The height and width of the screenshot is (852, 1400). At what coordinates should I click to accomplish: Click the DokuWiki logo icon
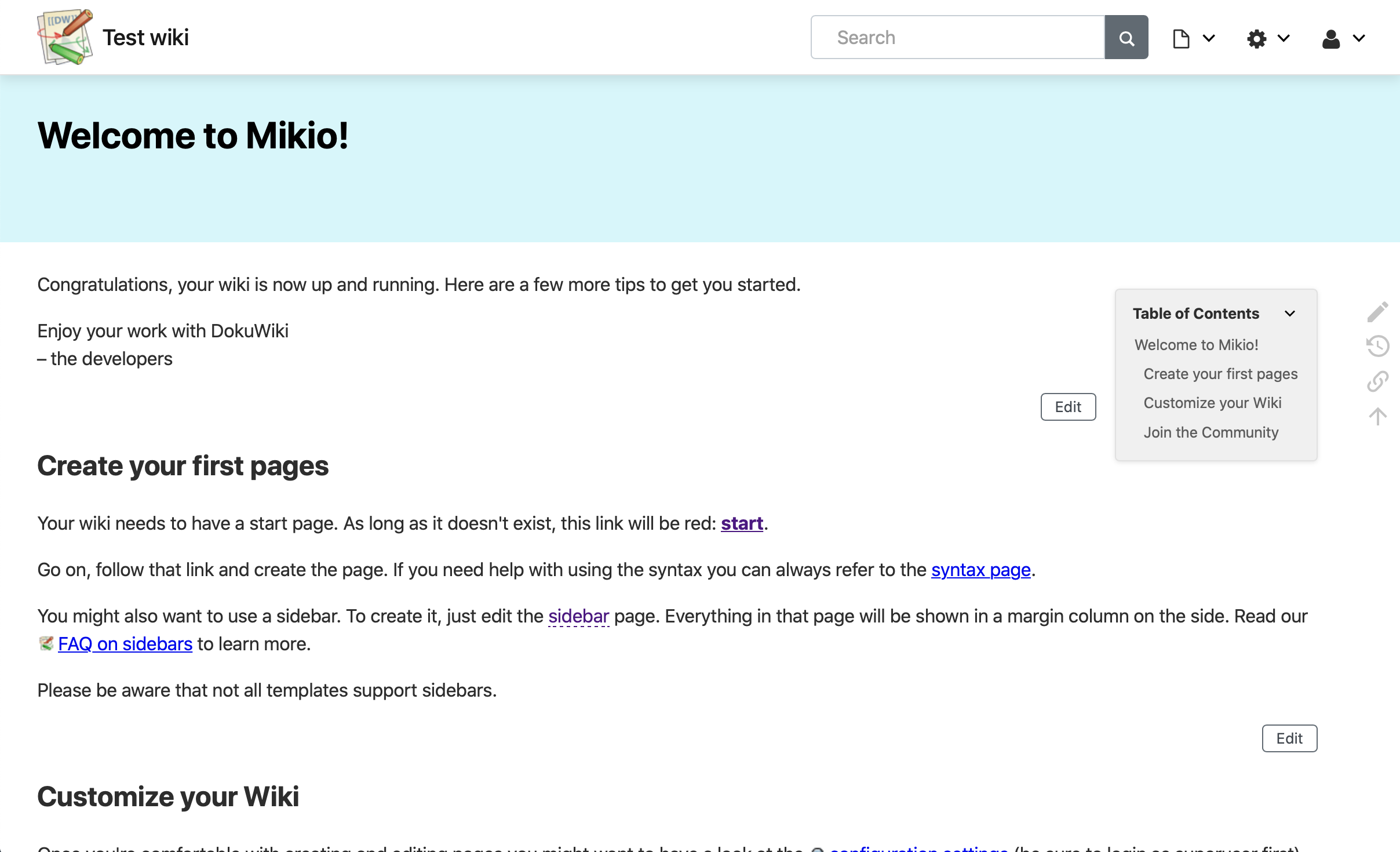pos(64,37)
